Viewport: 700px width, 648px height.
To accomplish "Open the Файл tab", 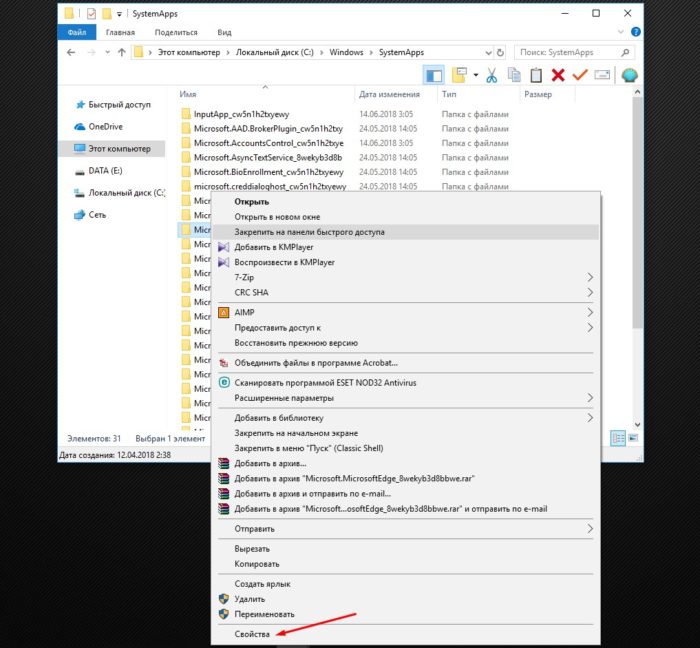I will (x=77, y=32).
